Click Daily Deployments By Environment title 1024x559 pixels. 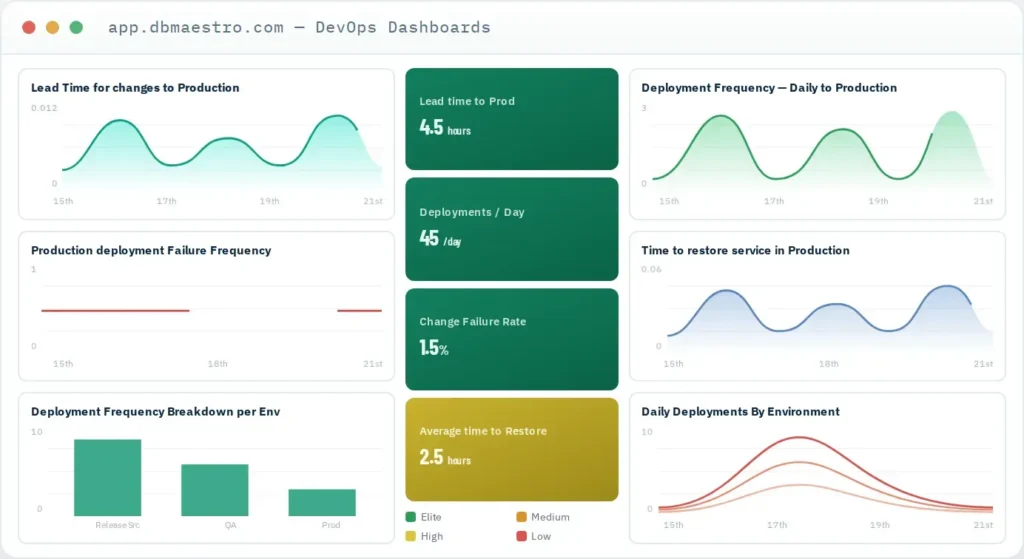point(740,411)
